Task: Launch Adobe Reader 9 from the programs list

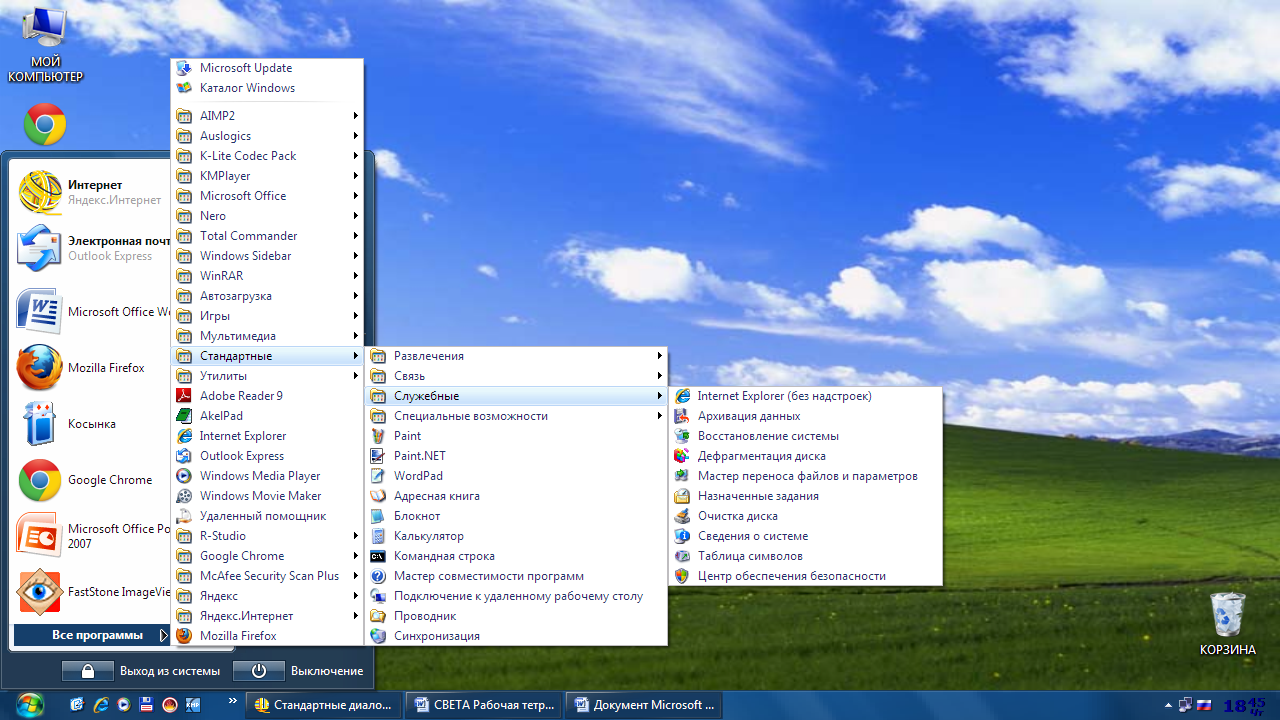Action: point(267,396)
